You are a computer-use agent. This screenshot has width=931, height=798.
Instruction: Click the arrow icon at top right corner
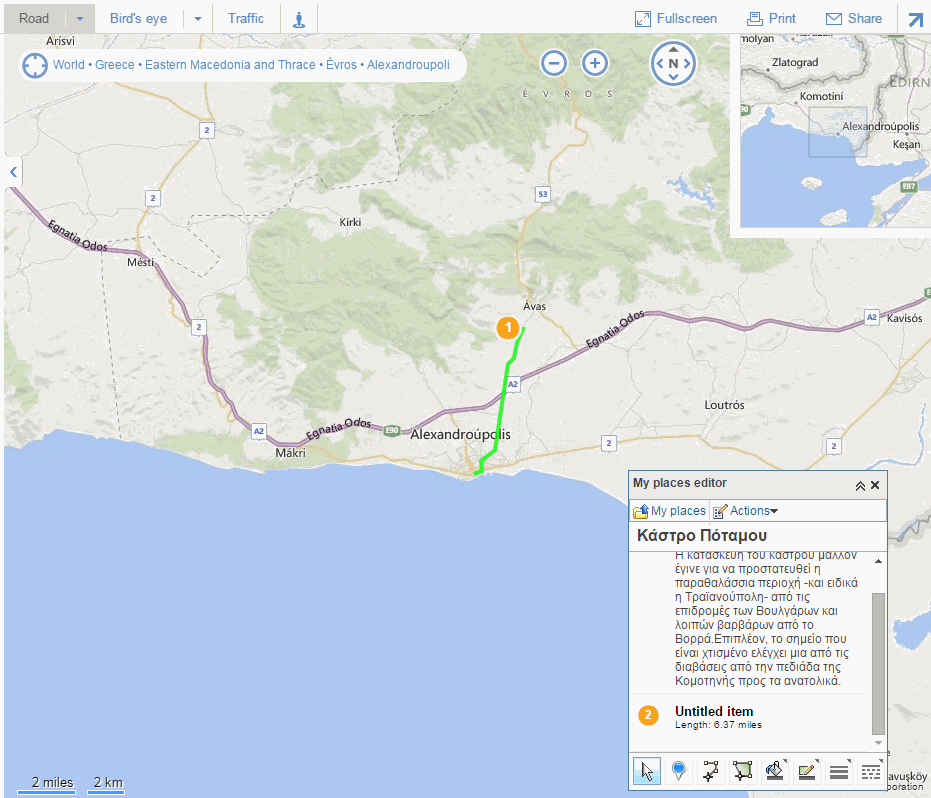(916, 20)
